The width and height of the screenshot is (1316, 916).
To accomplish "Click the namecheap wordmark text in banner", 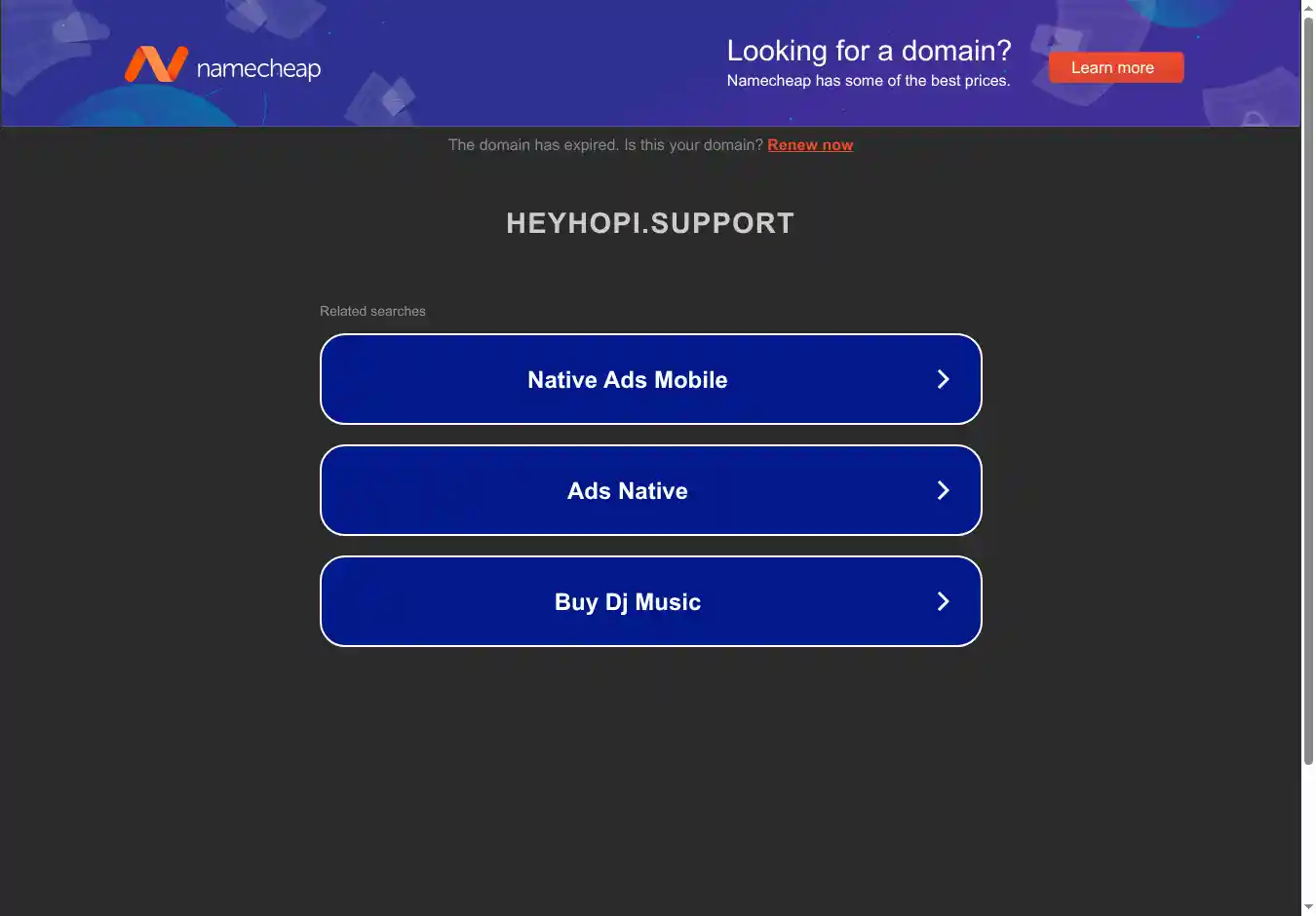I will click(258, 68).
